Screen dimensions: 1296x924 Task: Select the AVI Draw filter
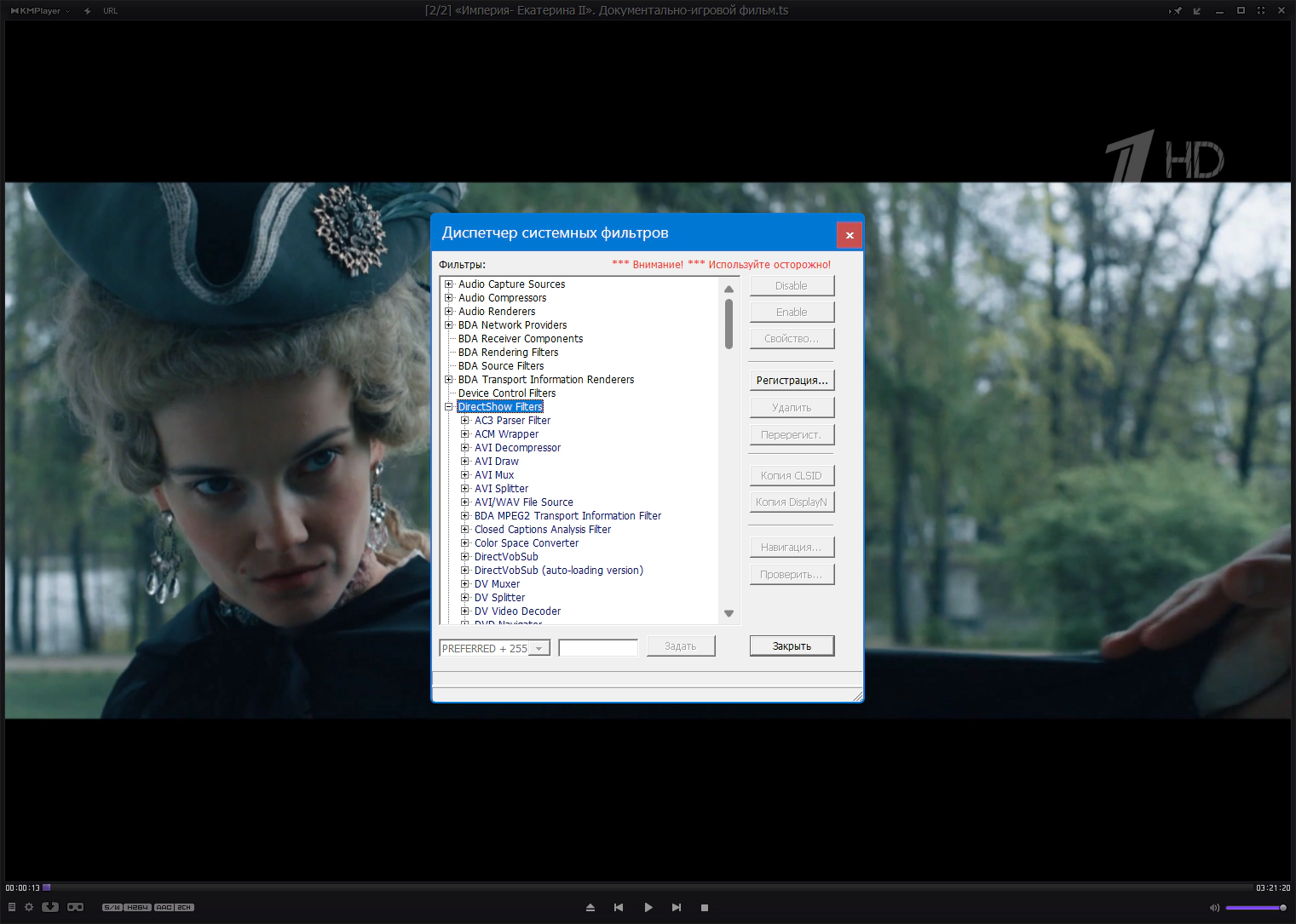coord(497,462)
